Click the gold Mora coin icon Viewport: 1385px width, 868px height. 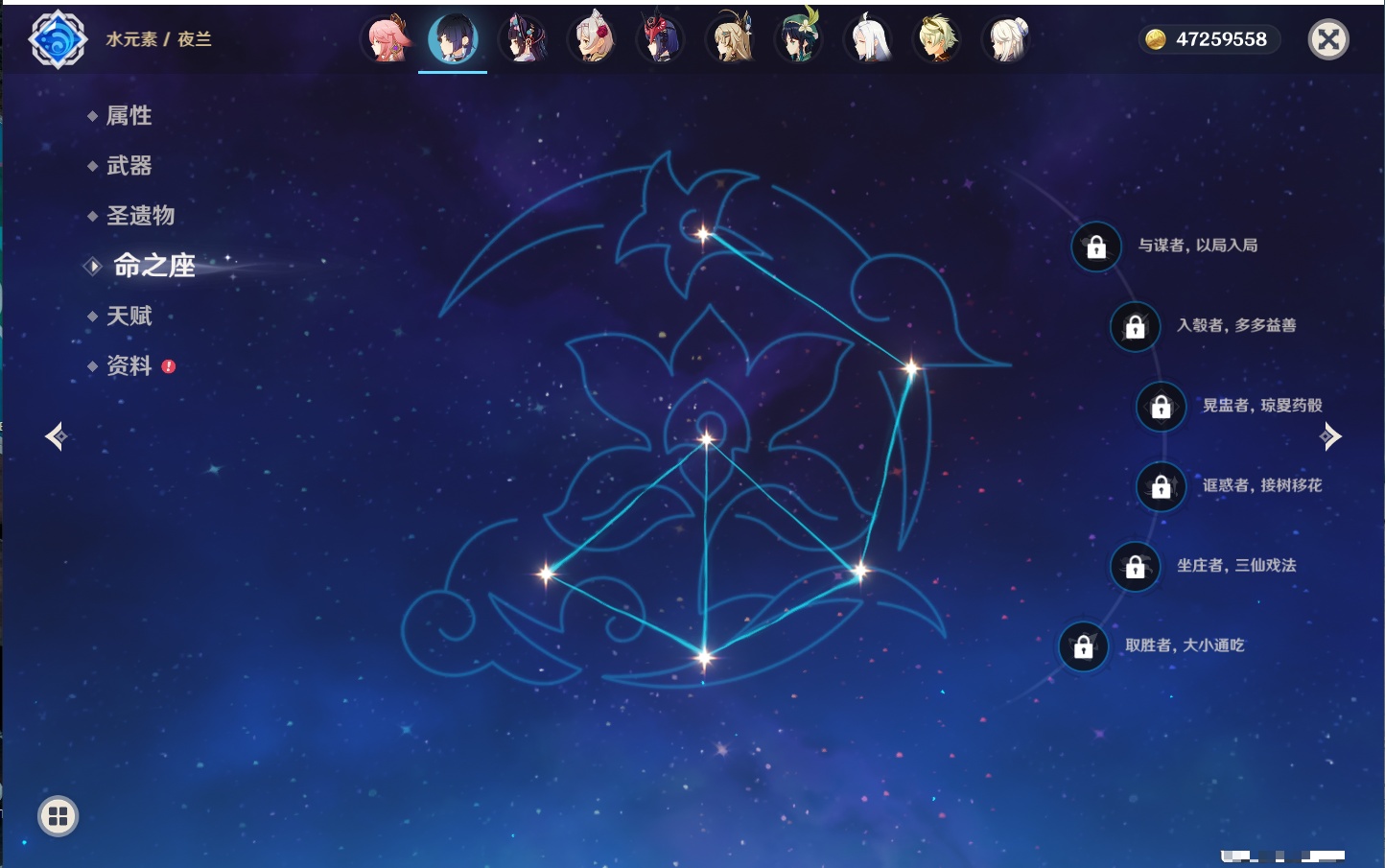click(x=1156, y=39)
